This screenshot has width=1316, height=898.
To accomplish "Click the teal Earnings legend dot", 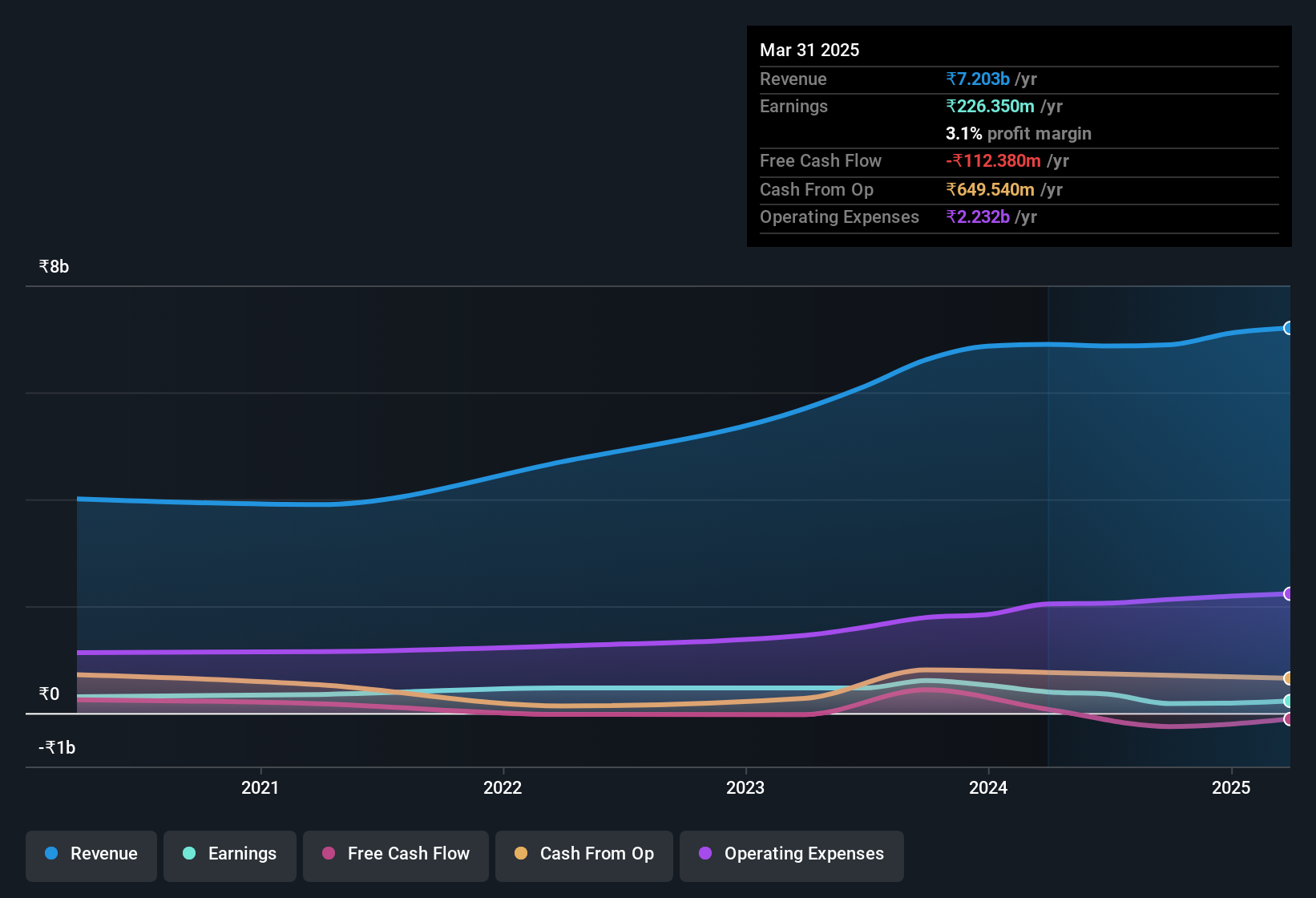I will (x=189, y=853).
